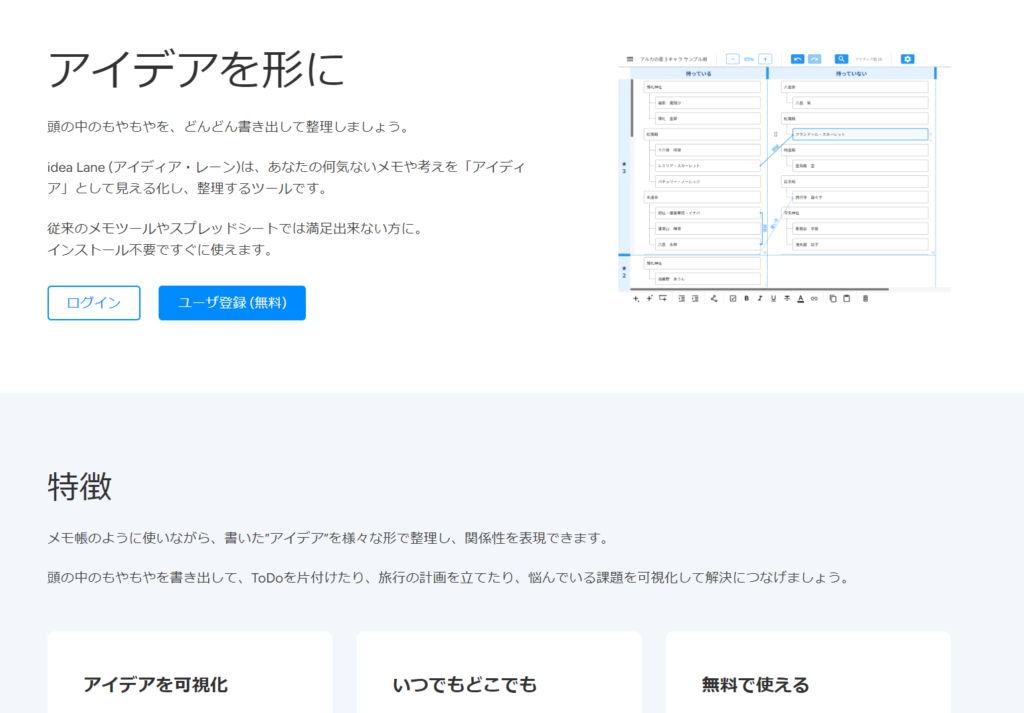Click the アイデアを形に headline
Viewport: 1024px width, 713px height.
196,69
